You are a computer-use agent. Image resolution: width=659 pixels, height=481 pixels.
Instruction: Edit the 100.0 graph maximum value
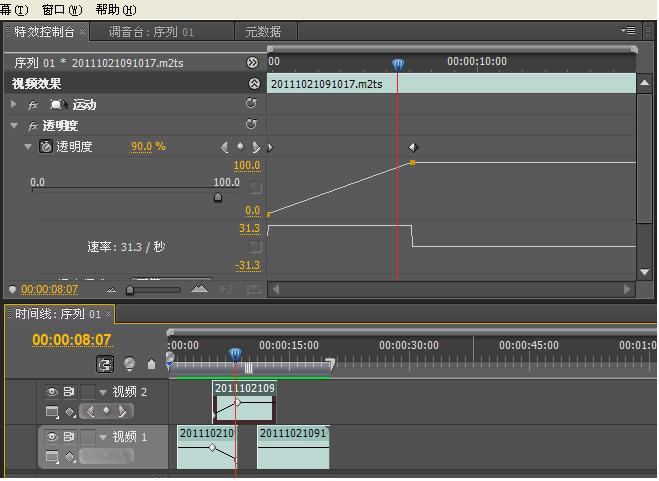[247, 165]
